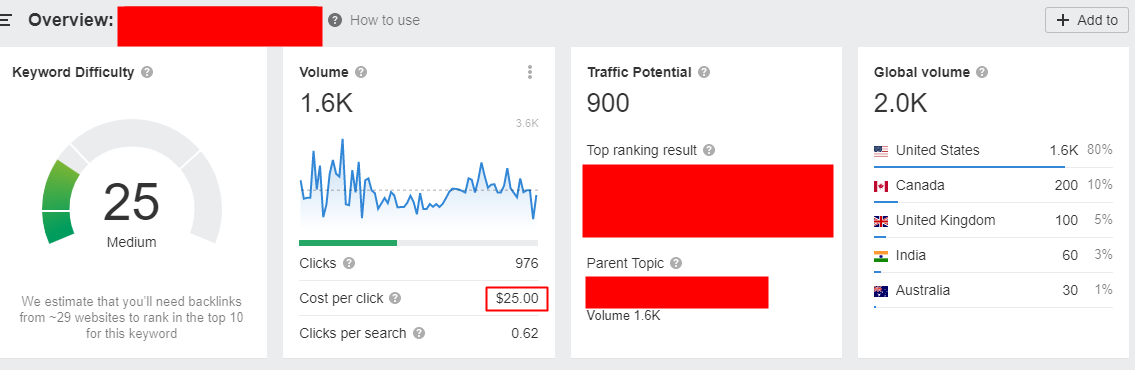Click the Traffic Potential info icon
This screenshot has height=370, width=1135.
click(704, 72)
